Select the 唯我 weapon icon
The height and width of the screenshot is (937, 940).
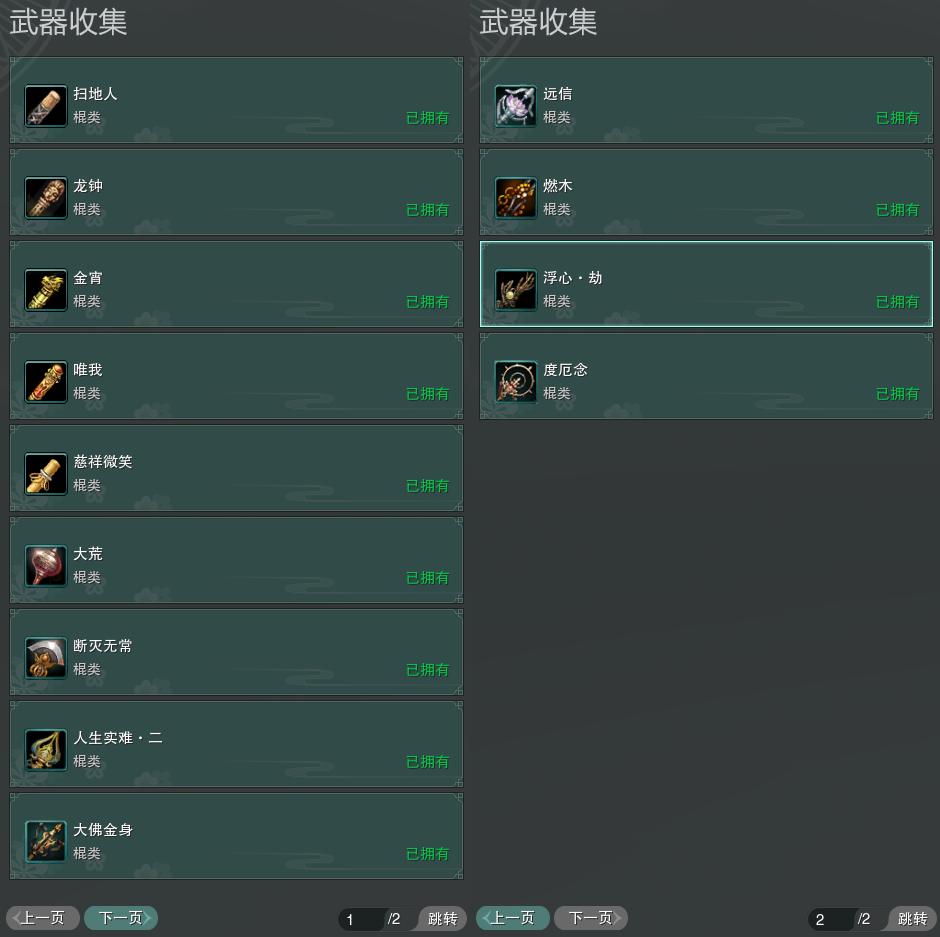46,382
